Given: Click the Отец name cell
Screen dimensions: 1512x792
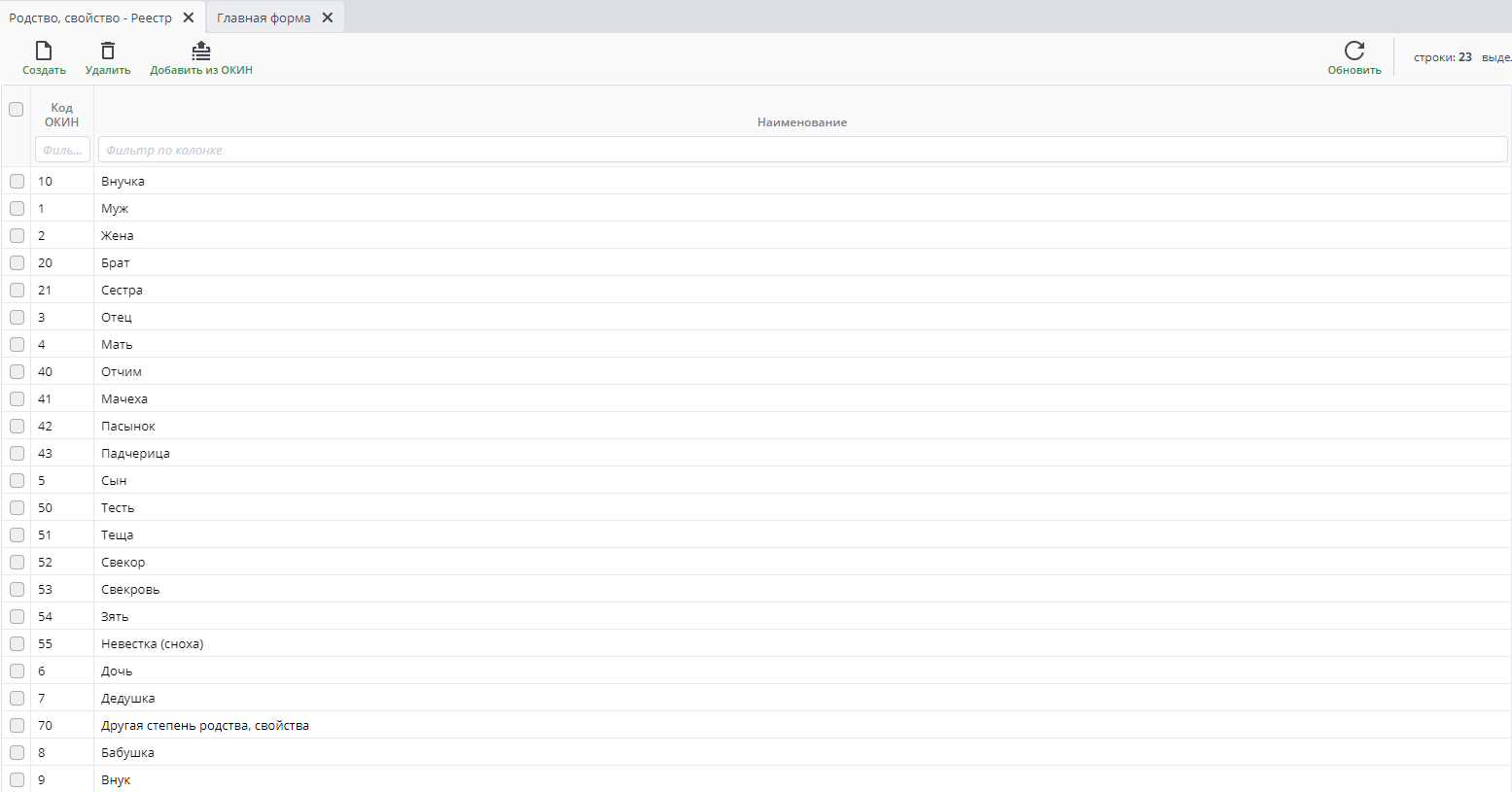Looking at the screenshot, I should [802, 317].
